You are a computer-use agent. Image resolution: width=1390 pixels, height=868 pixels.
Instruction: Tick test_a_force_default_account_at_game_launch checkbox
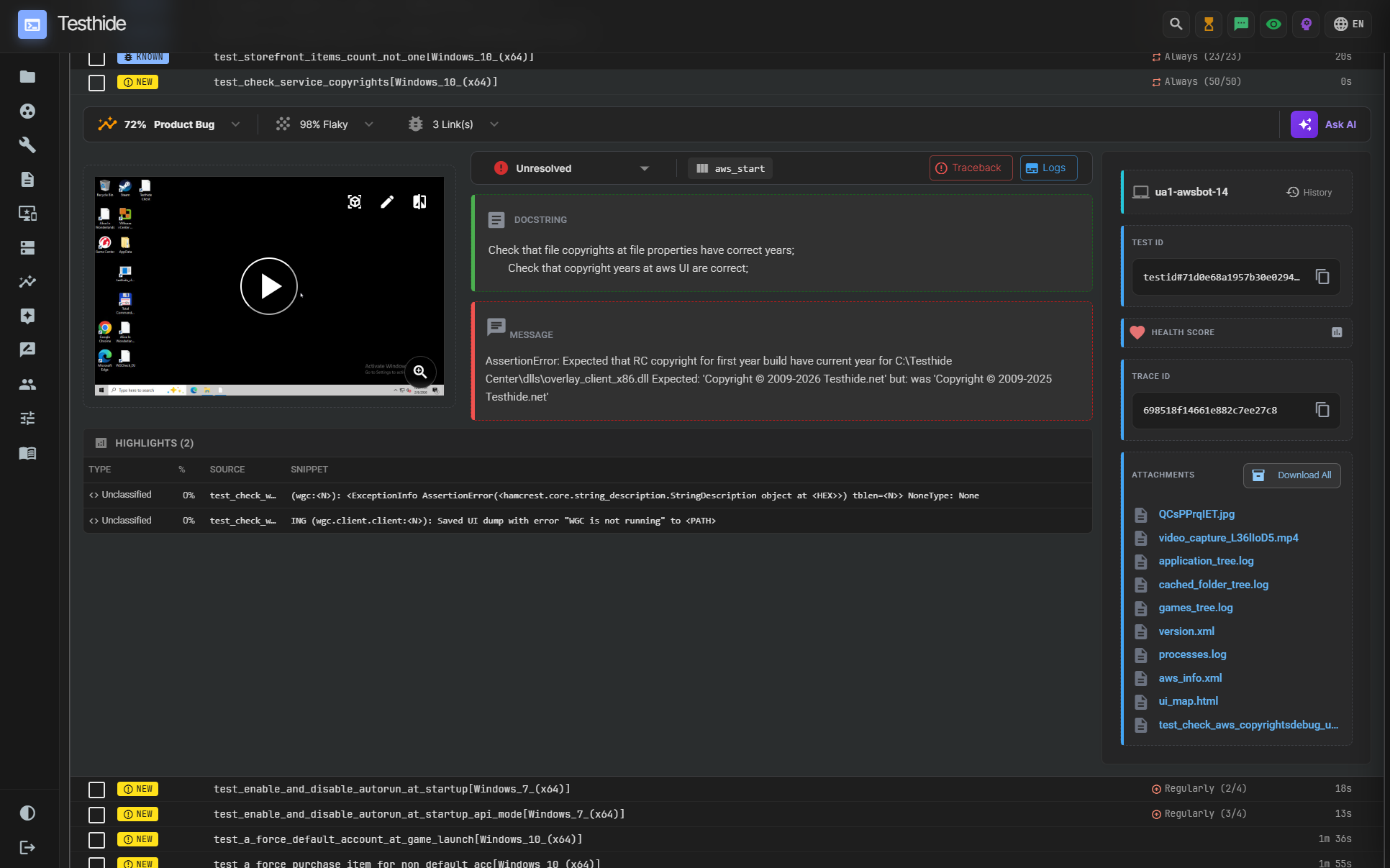tap(96, 840)
